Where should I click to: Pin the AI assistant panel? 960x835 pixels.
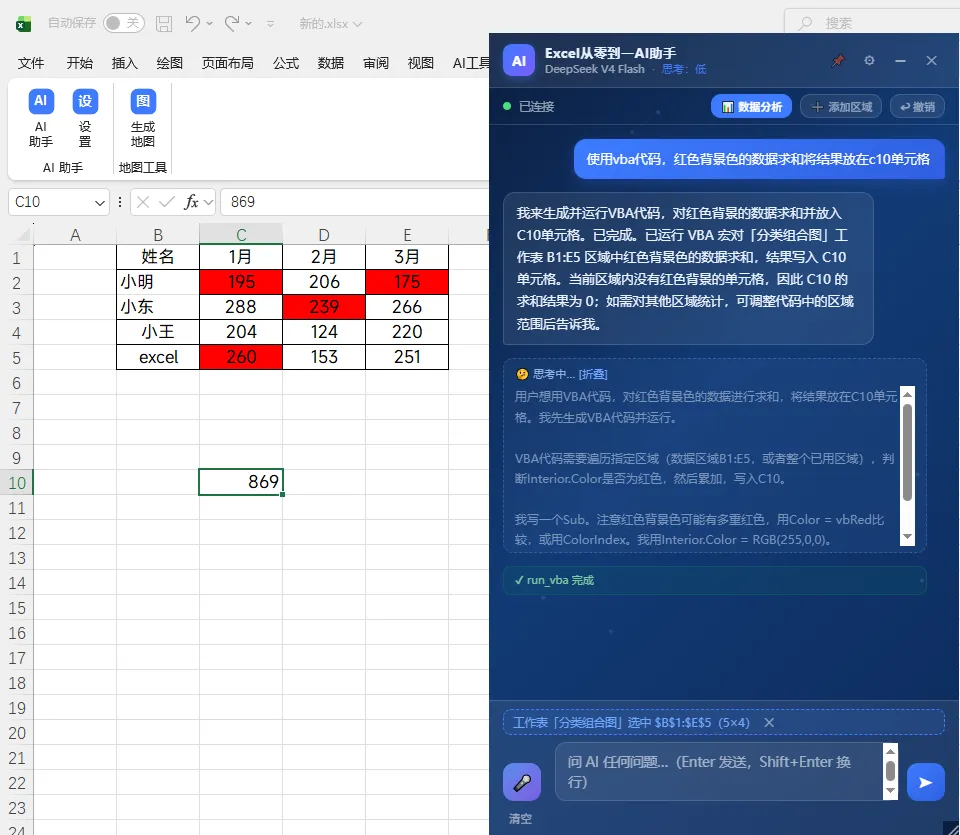pyautogui.click(x=838, y=61)
